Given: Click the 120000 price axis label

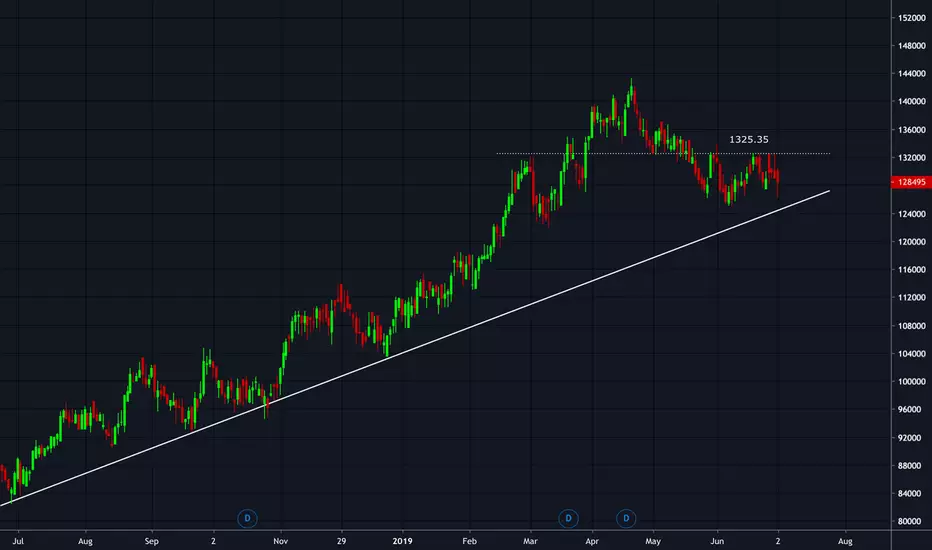Looking at the screenshot, I should coord(912,241).
